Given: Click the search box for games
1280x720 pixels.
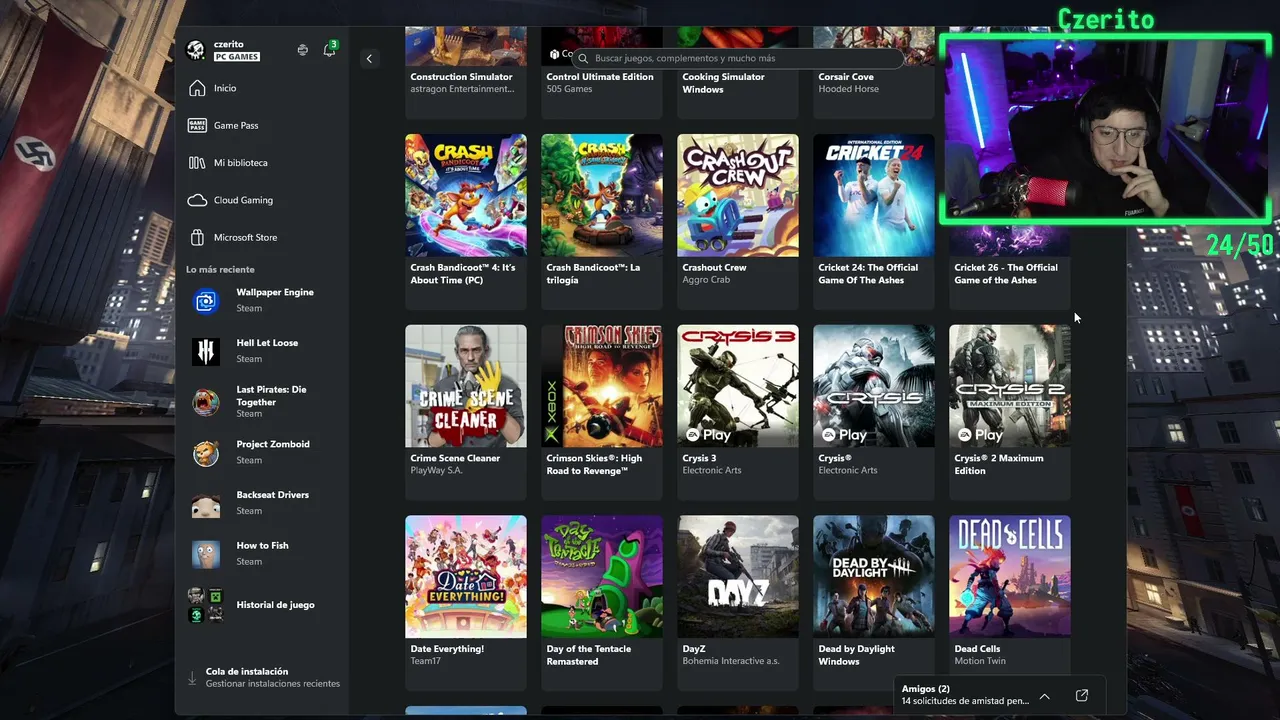Looking at the screenshot, I should [x=738, y=59].
